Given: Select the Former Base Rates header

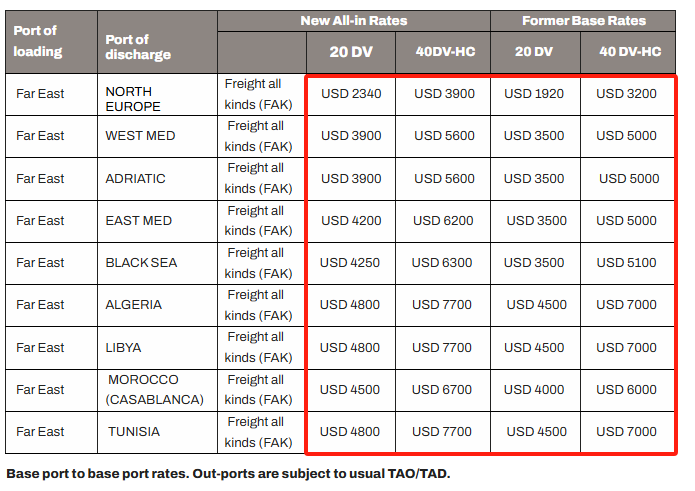Looking at the screenshot, I should pos(583,21).
